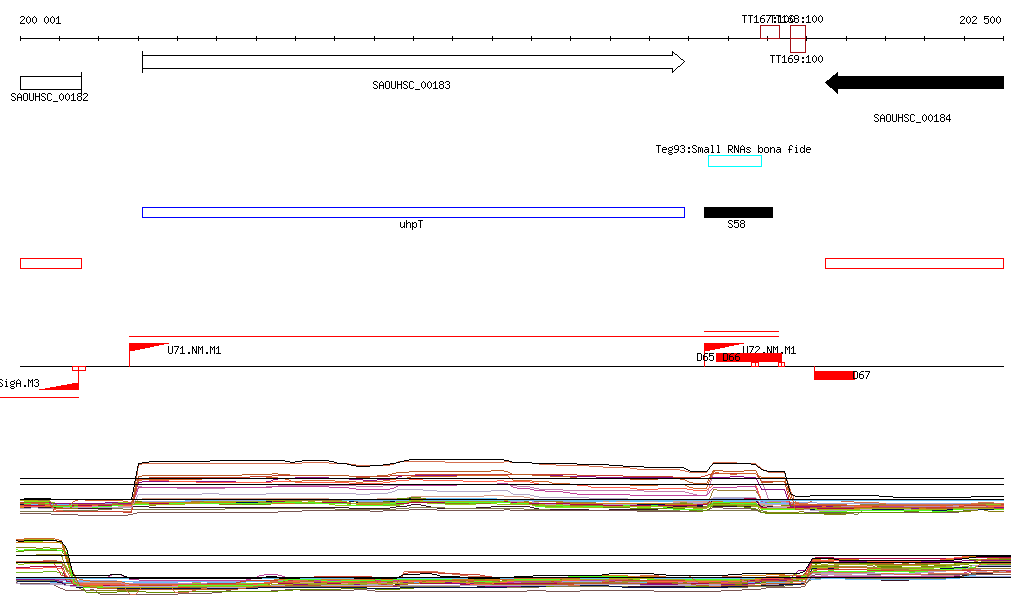Click the SAOUHSC_00183 label text
The width and height of the screenshot is (1024, 611).
pyautogui.click(x=411, y=86)
